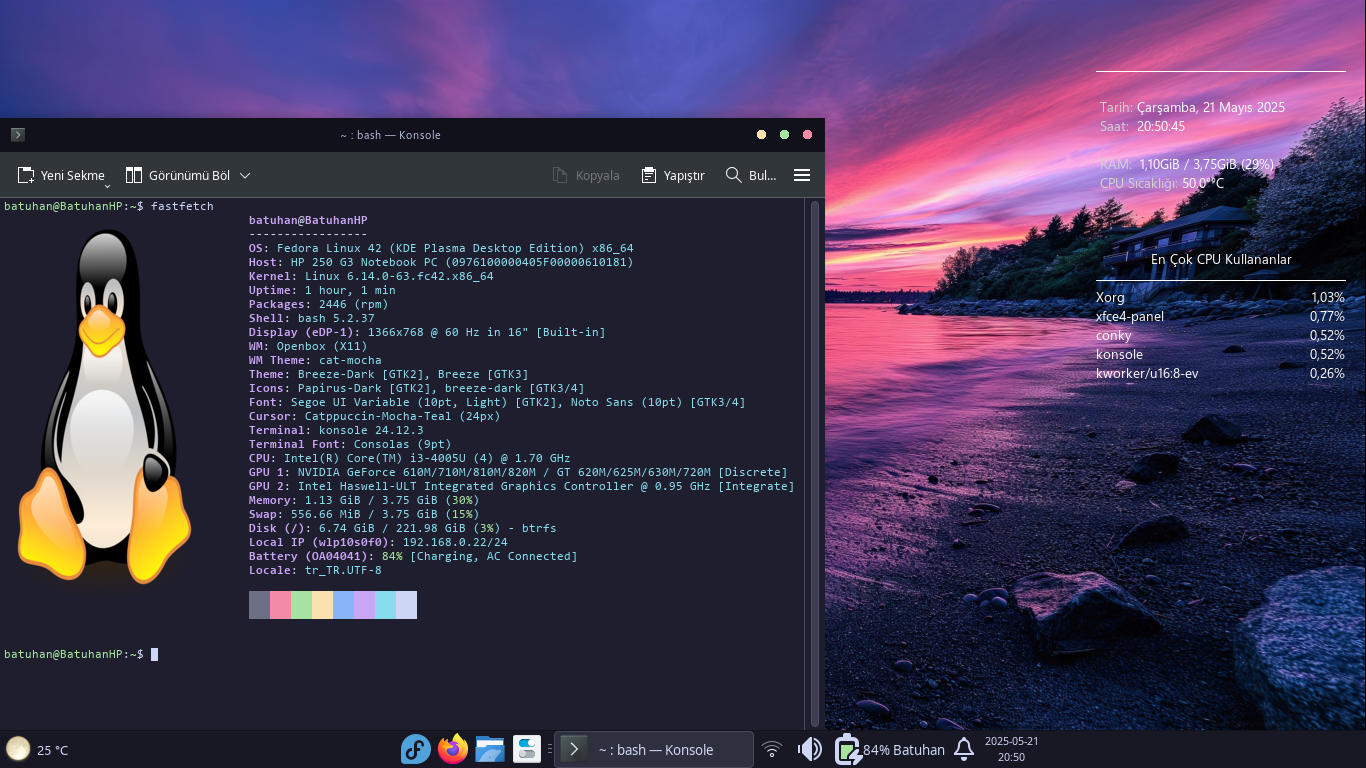The height and width of the screenshot is (768, 1366).
Task: Click the Yeni Sekme new tab button
Action: coord(60,175)
